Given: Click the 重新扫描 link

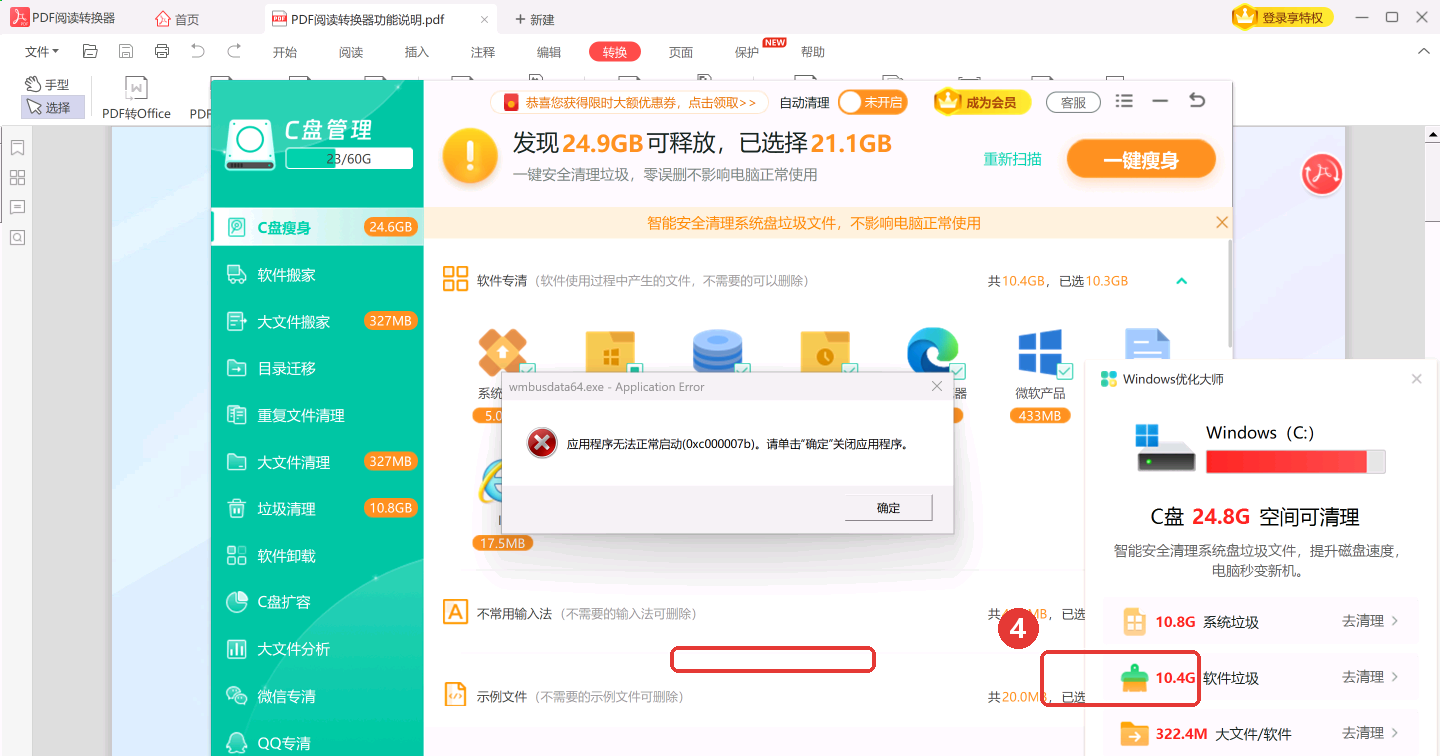Looking at the screenshot, I should click(1012, 159).
